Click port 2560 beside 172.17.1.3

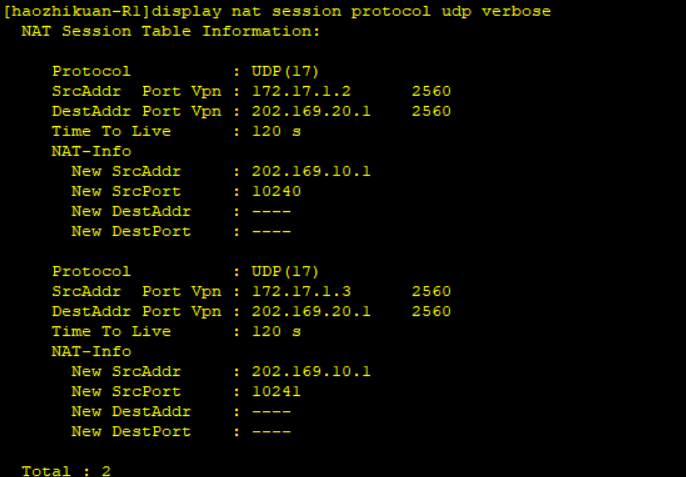pyautogui.click(x=431, y=291)
